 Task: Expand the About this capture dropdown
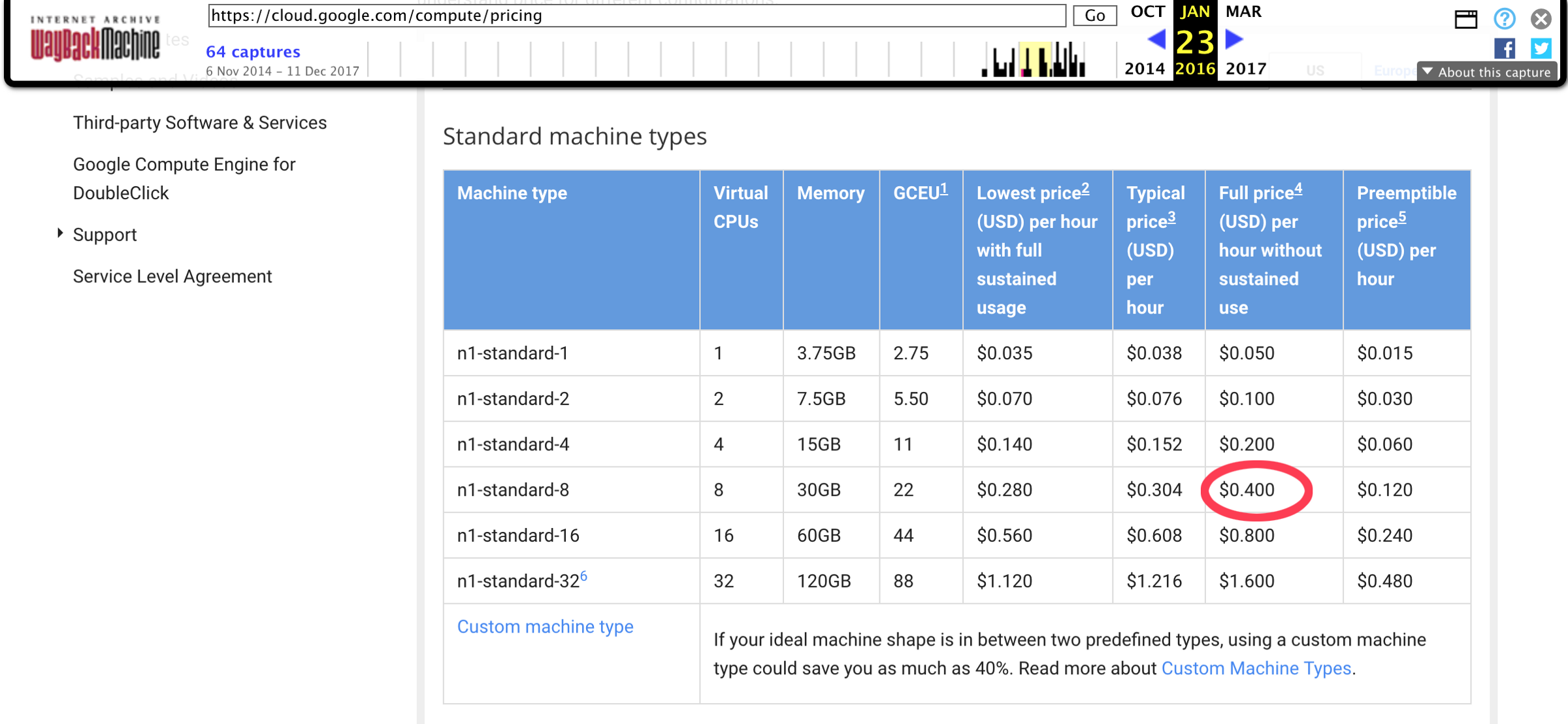tap(1487, 72)
